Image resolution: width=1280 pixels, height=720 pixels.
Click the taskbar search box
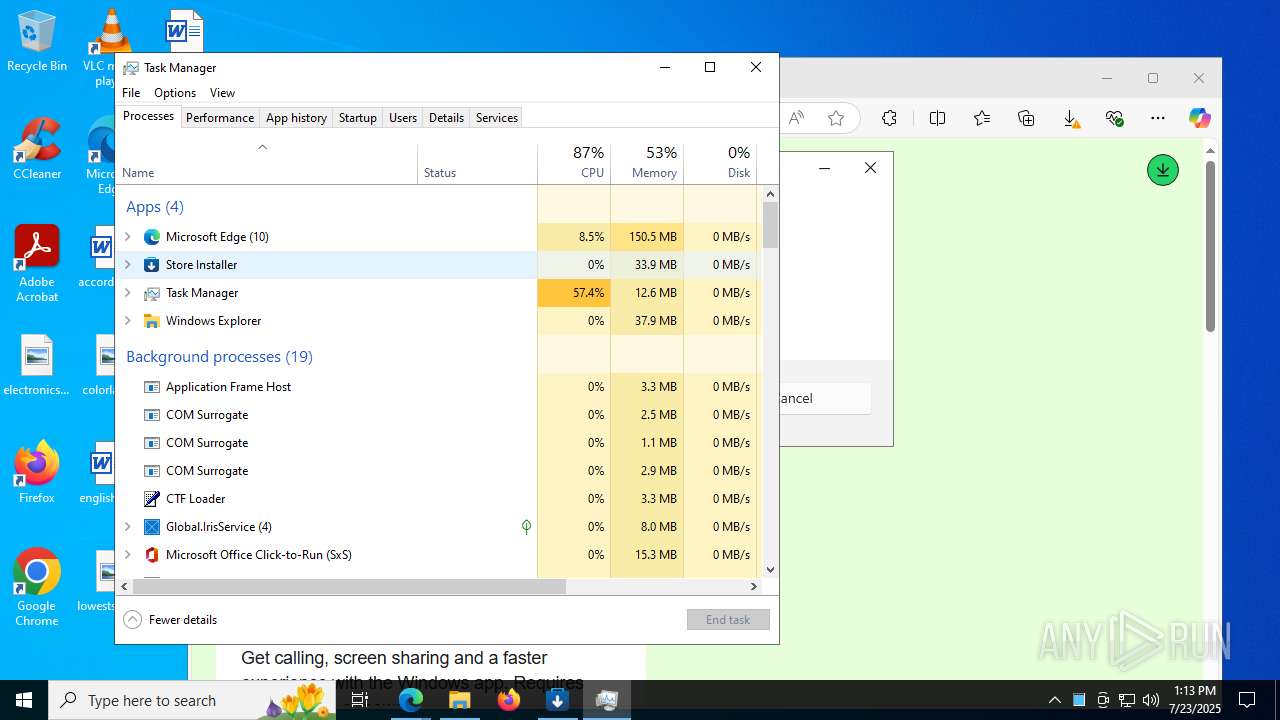(x=192, y=700)
